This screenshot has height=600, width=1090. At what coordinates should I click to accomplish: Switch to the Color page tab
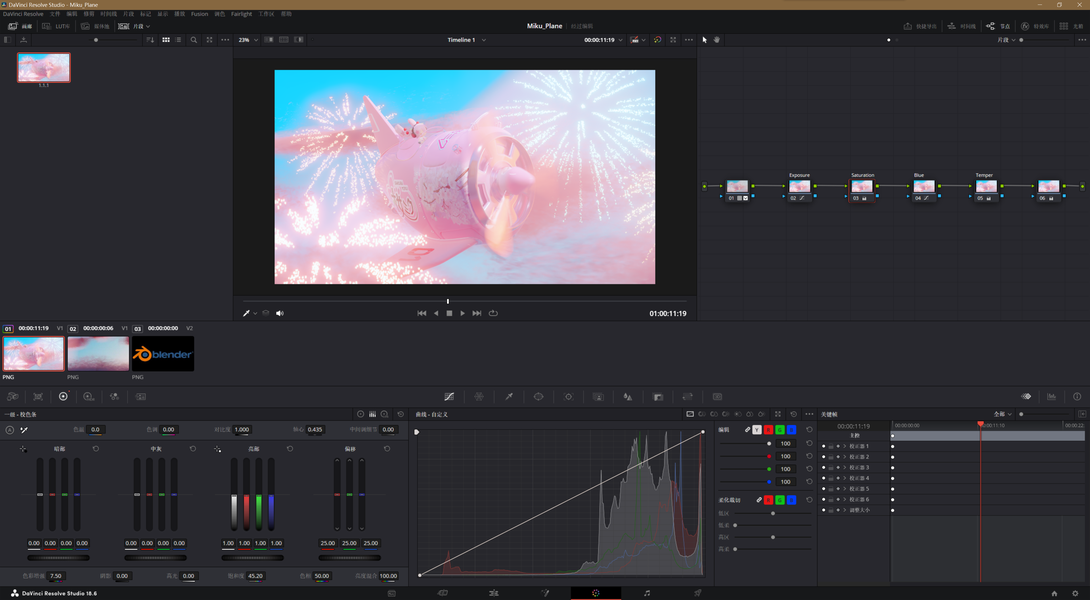click(596, 593)
